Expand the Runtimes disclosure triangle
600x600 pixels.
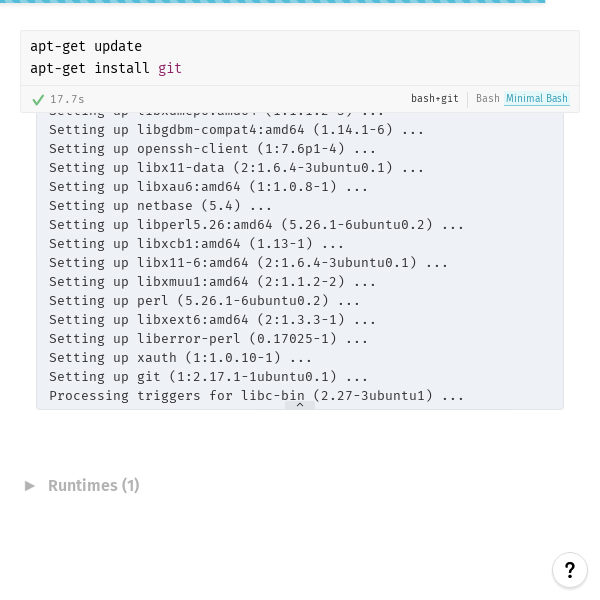click(30, 485)
